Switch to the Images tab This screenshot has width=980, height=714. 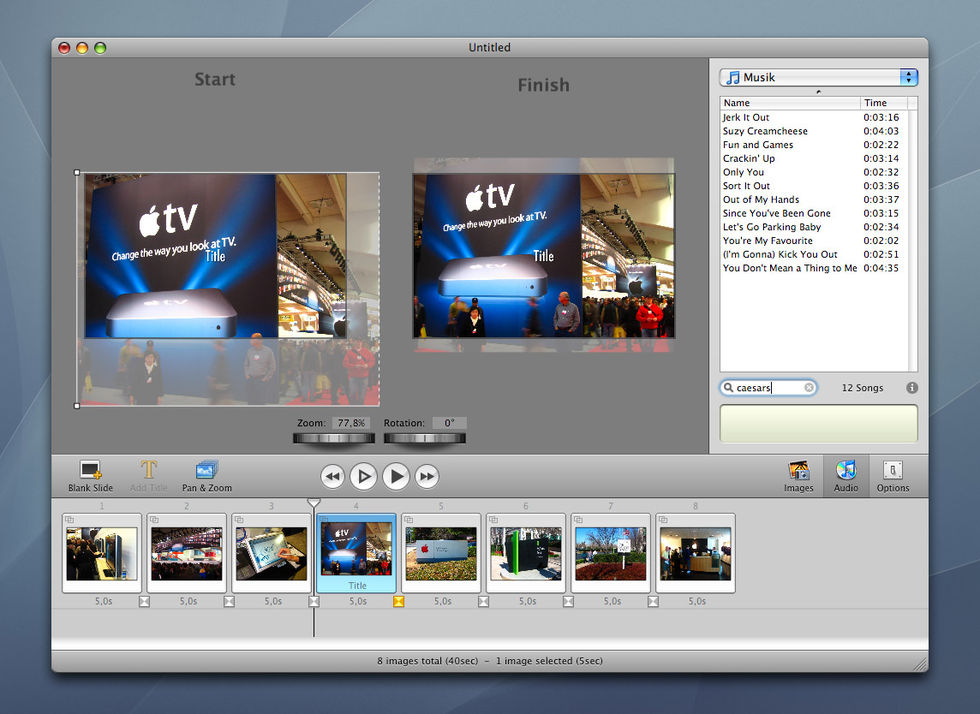tap(798, 476)
